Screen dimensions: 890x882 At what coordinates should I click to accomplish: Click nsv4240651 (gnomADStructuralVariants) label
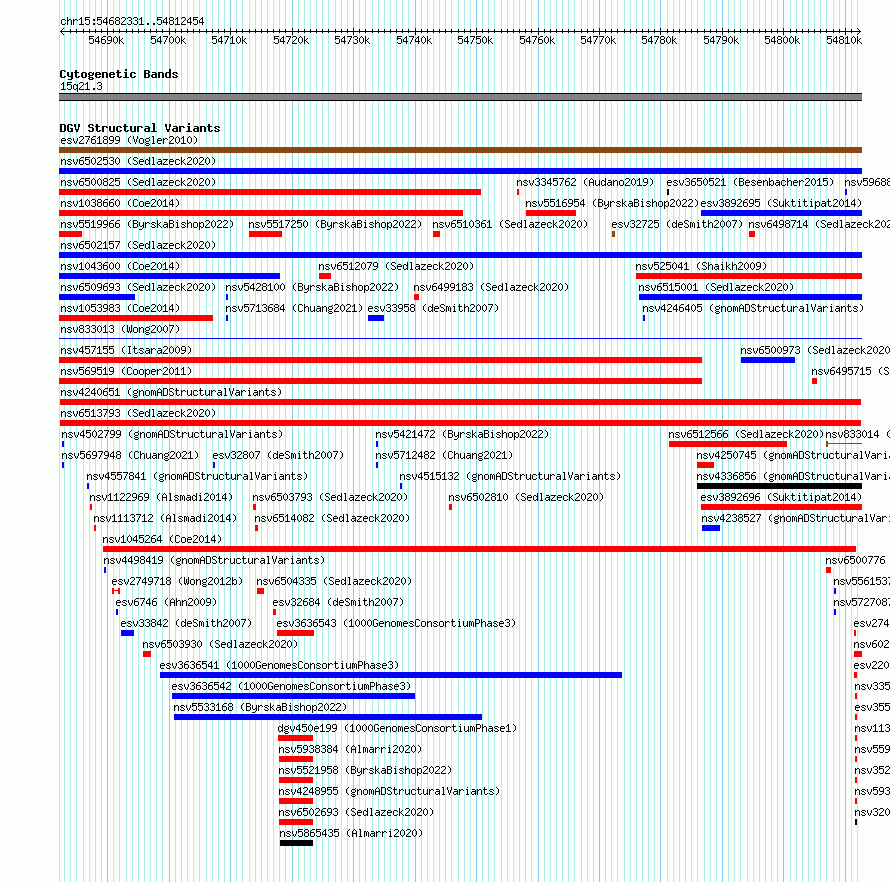[x=171, y=392]
